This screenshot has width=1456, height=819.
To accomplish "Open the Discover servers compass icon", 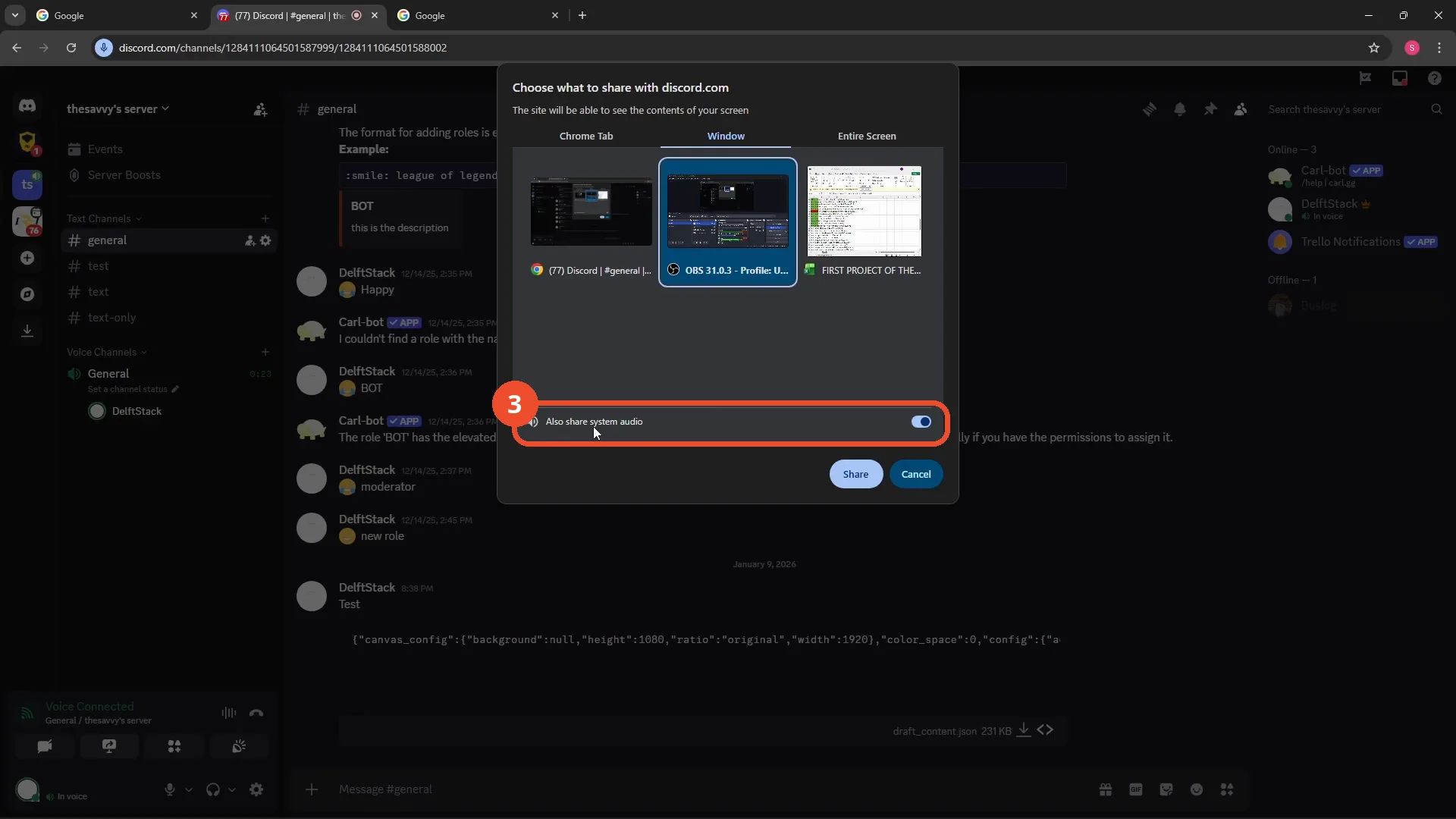I will pyautogui.click(x=27, y=294).
